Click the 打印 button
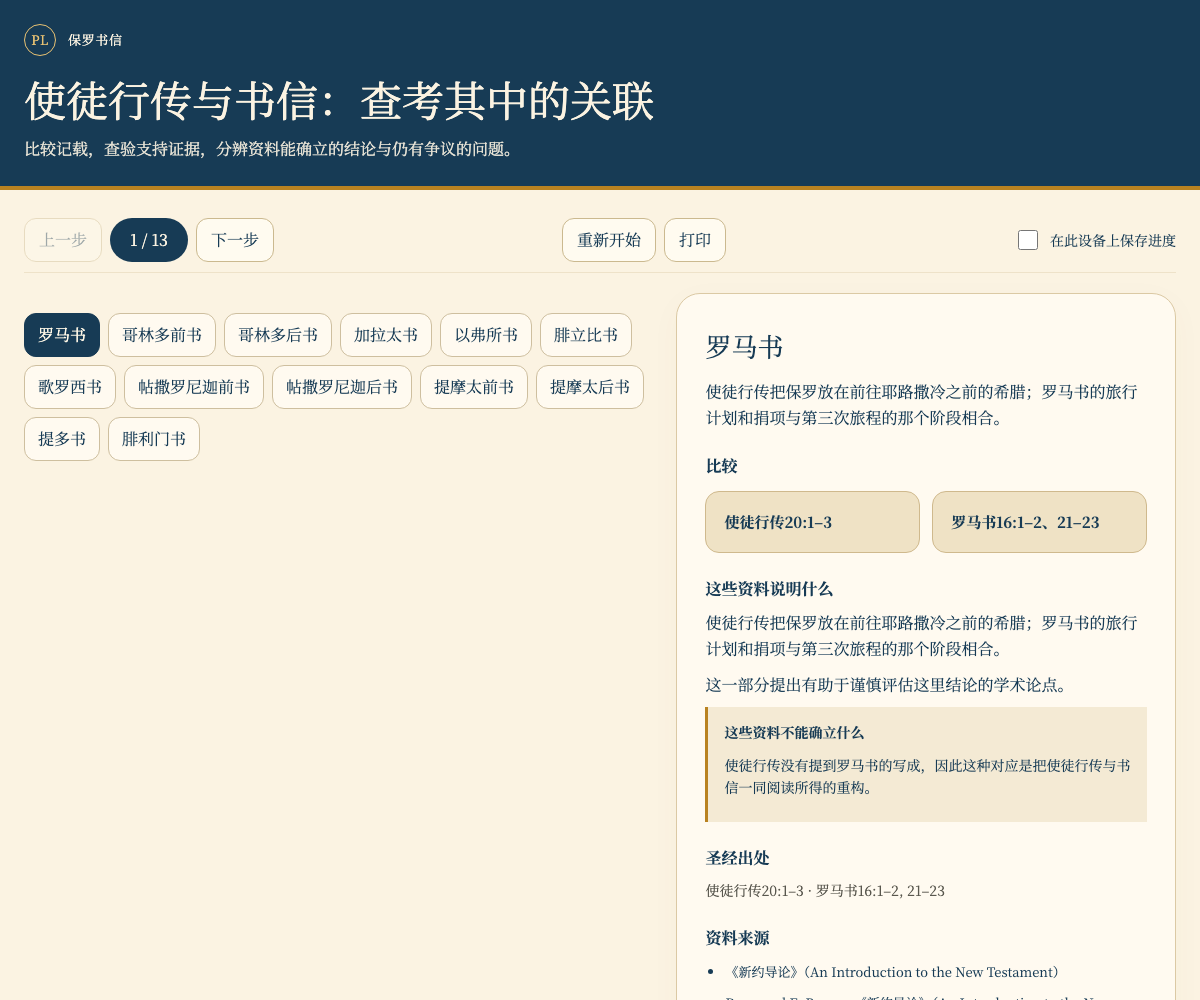Screen dimensions: 1200x1000 tap(695, 240)
